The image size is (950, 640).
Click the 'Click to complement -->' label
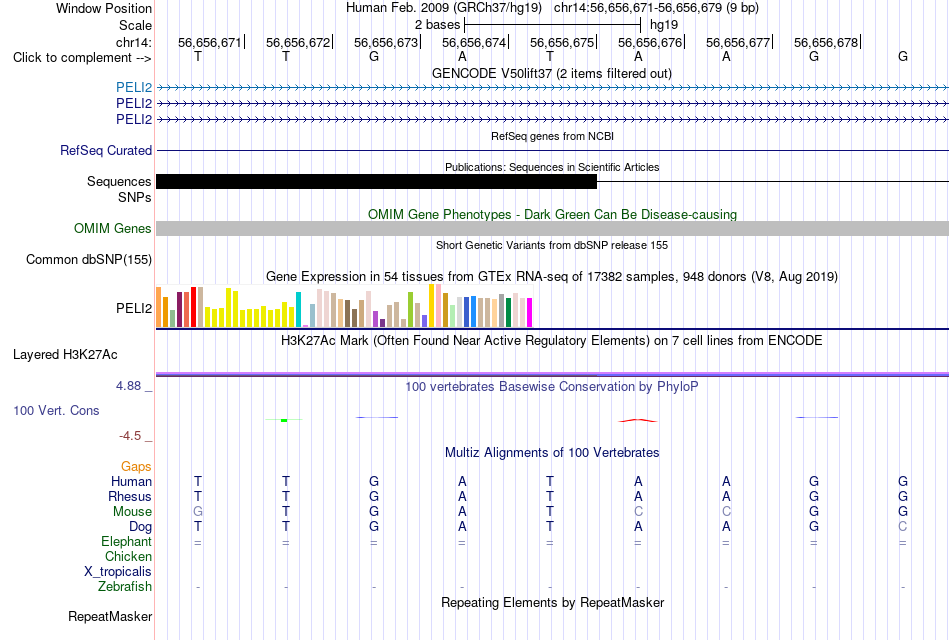click(x=82, y=58)
